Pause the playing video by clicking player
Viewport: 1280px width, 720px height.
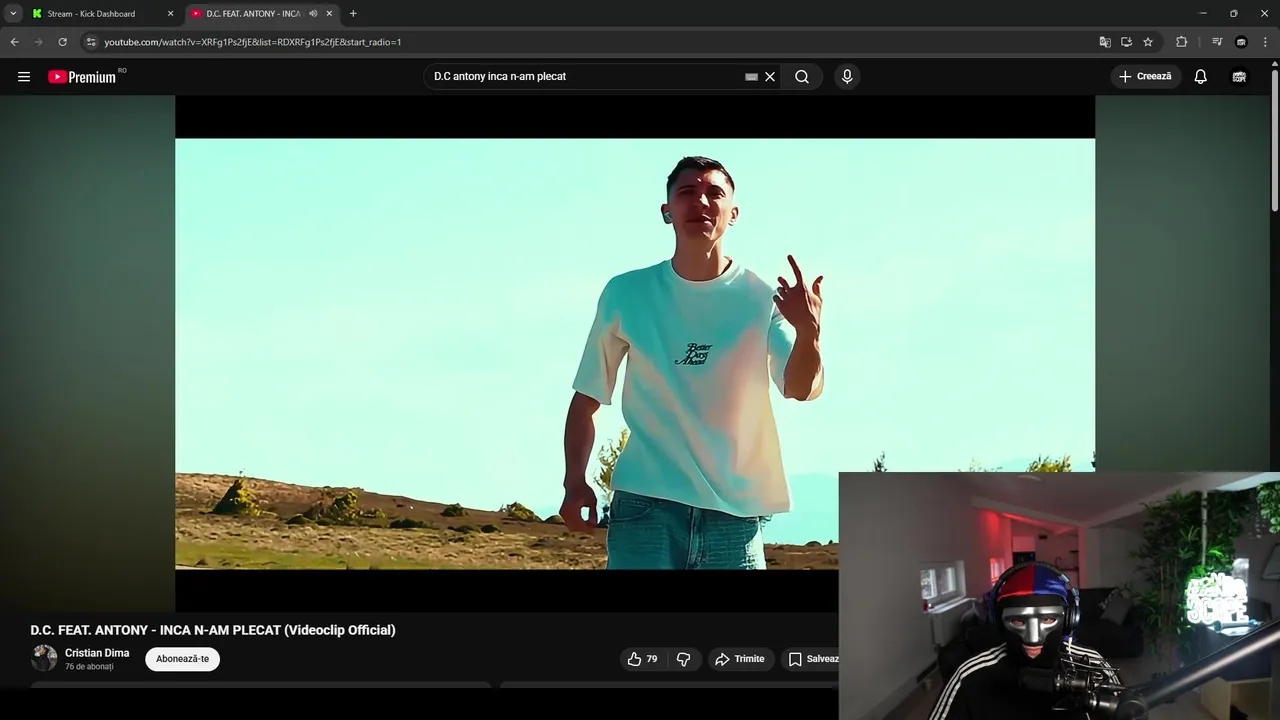tap(634, 353)
